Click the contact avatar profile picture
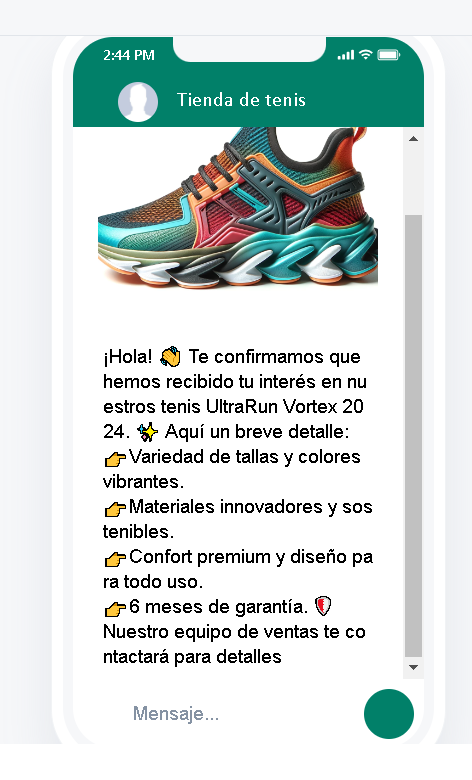Screen dimensions: 472x780 pyautogui.click(x=138, y=102)
